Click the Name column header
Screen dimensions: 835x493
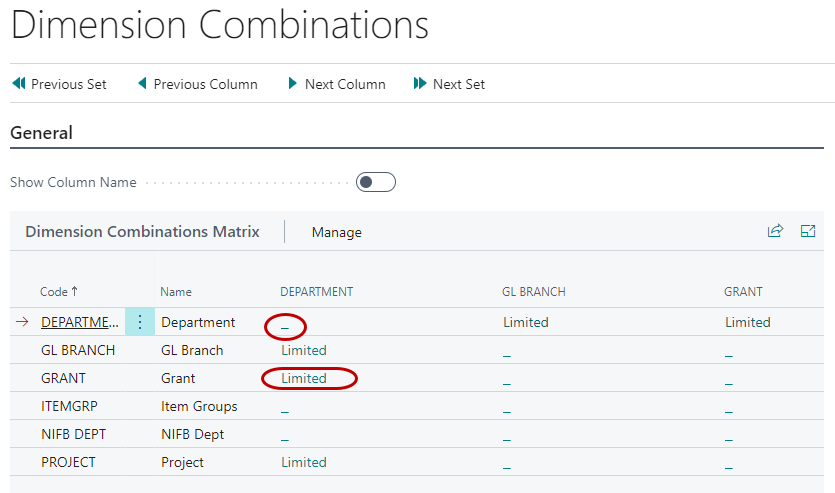(176, 292)
